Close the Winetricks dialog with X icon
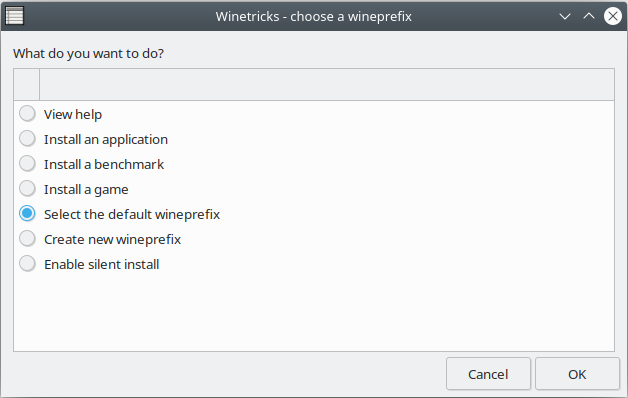The image size is (628, 398). 613,16
